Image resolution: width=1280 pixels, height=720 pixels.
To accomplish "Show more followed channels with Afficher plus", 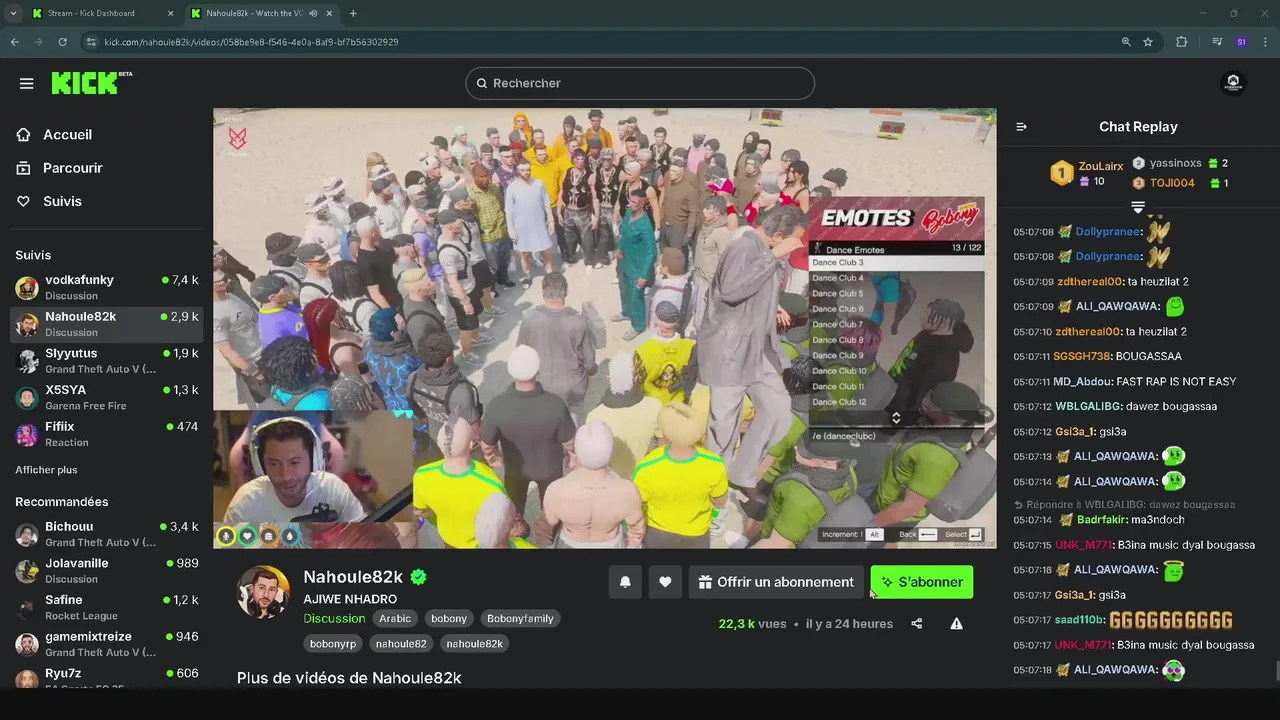I will [x=46, y=470].
